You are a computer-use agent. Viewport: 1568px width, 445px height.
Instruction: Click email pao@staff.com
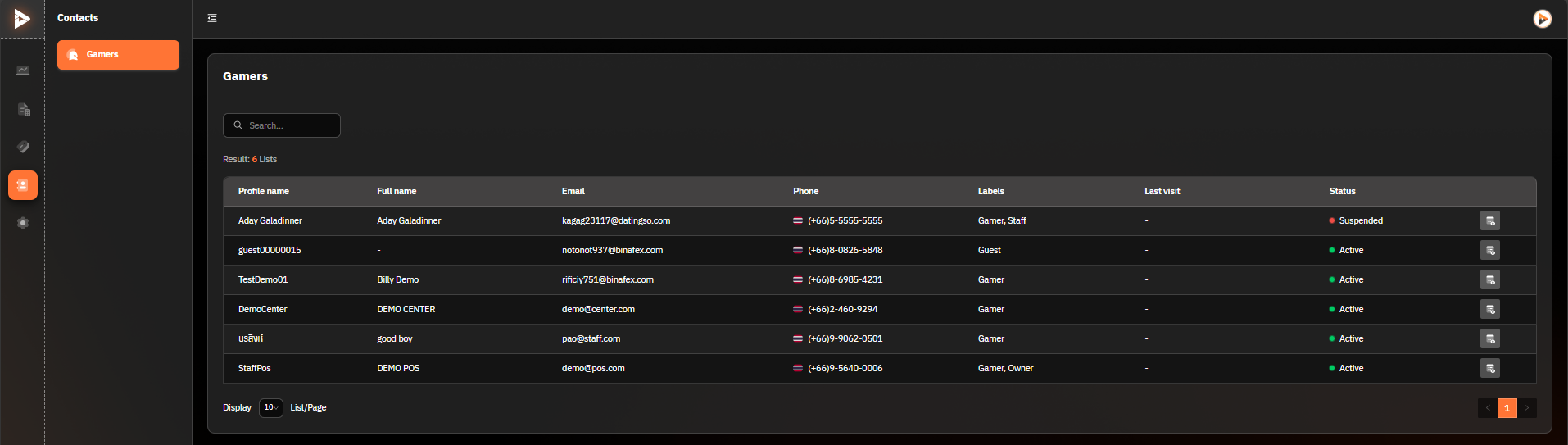point(591,338)
